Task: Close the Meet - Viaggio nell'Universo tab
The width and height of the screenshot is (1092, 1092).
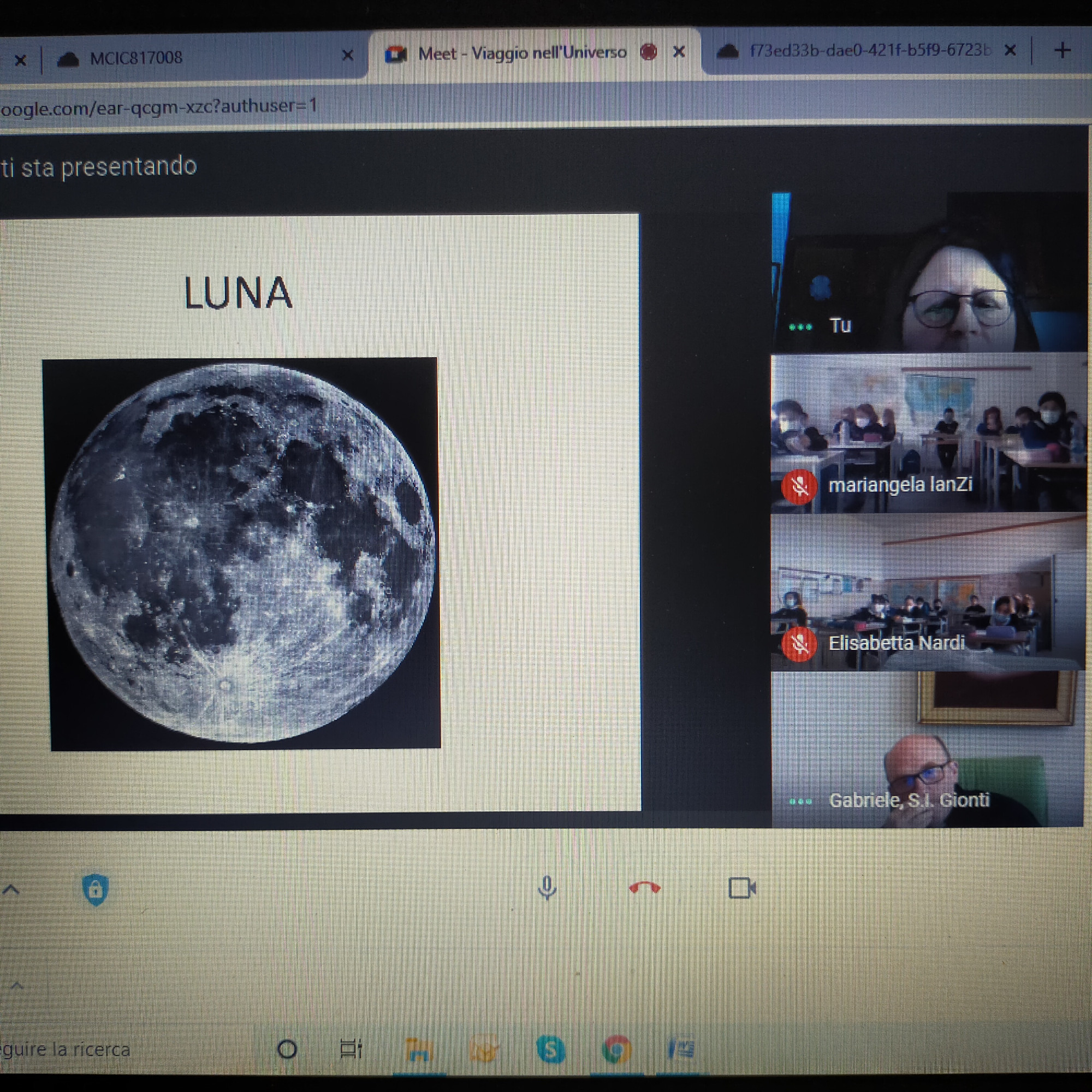Action: point(679,52)
